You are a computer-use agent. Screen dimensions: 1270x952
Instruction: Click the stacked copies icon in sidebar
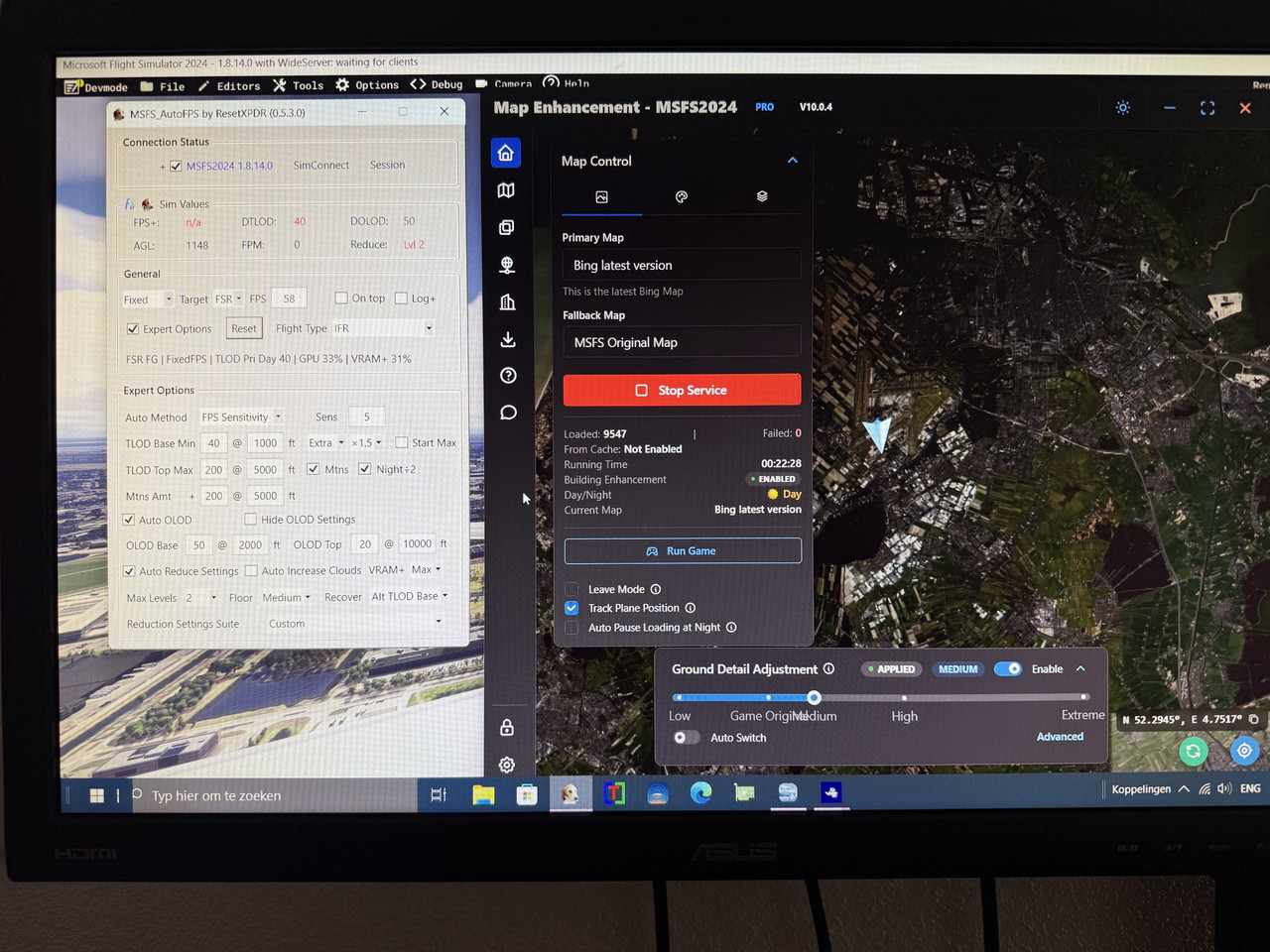click(x=506, y=228)
